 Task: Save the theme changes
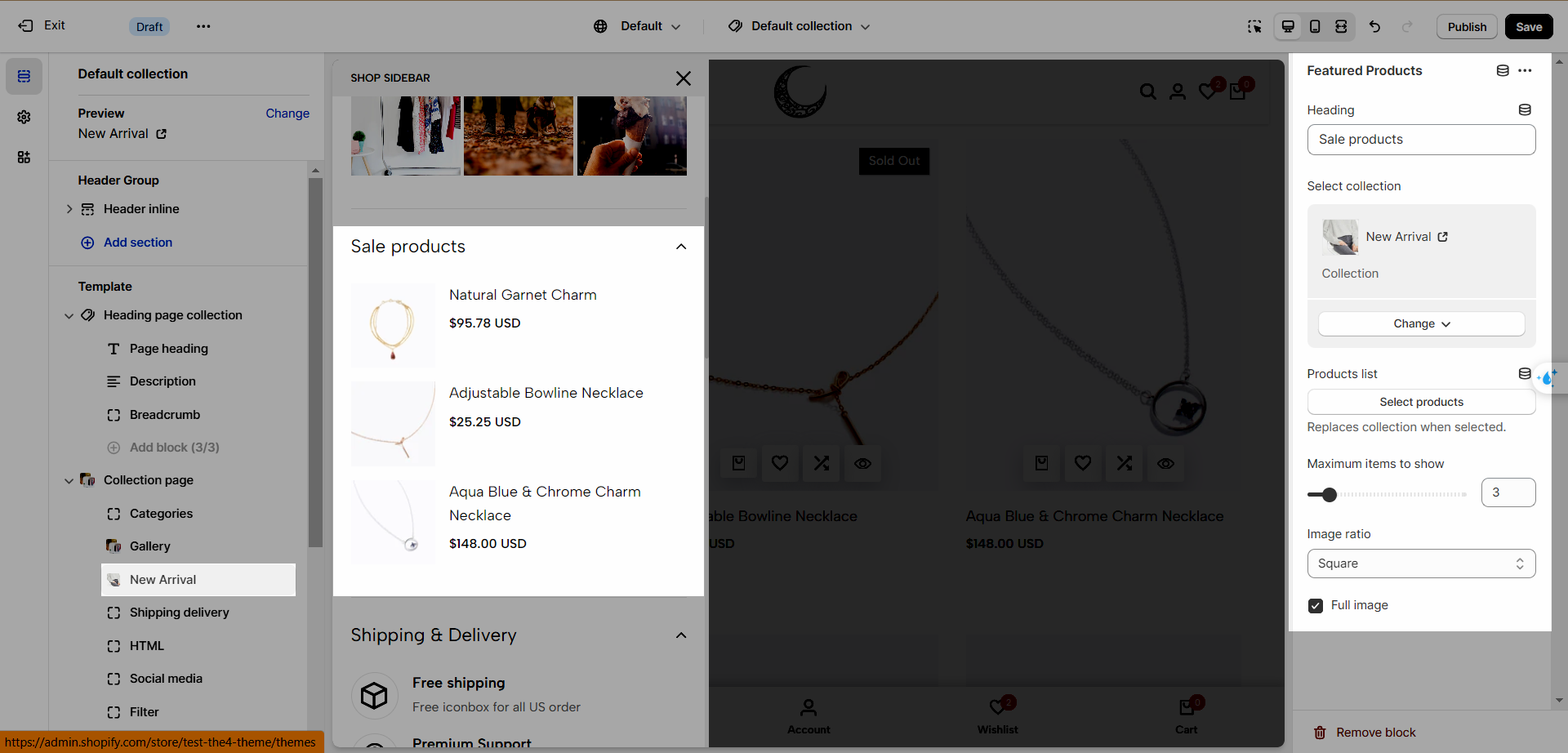pos(1529,26)
